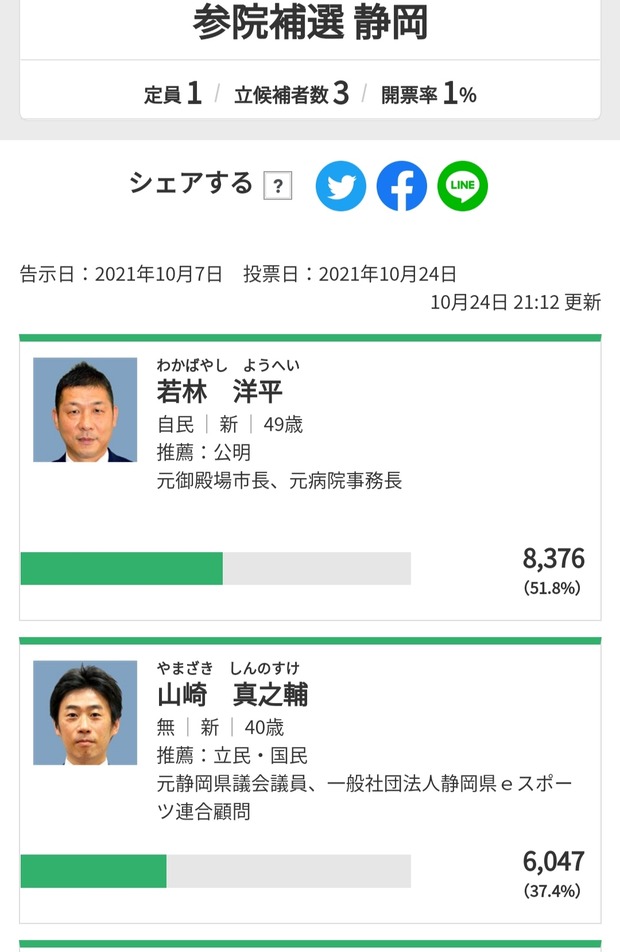Share the results via LINE
Viewport: 620px width, 952px height.
(462, 186)
